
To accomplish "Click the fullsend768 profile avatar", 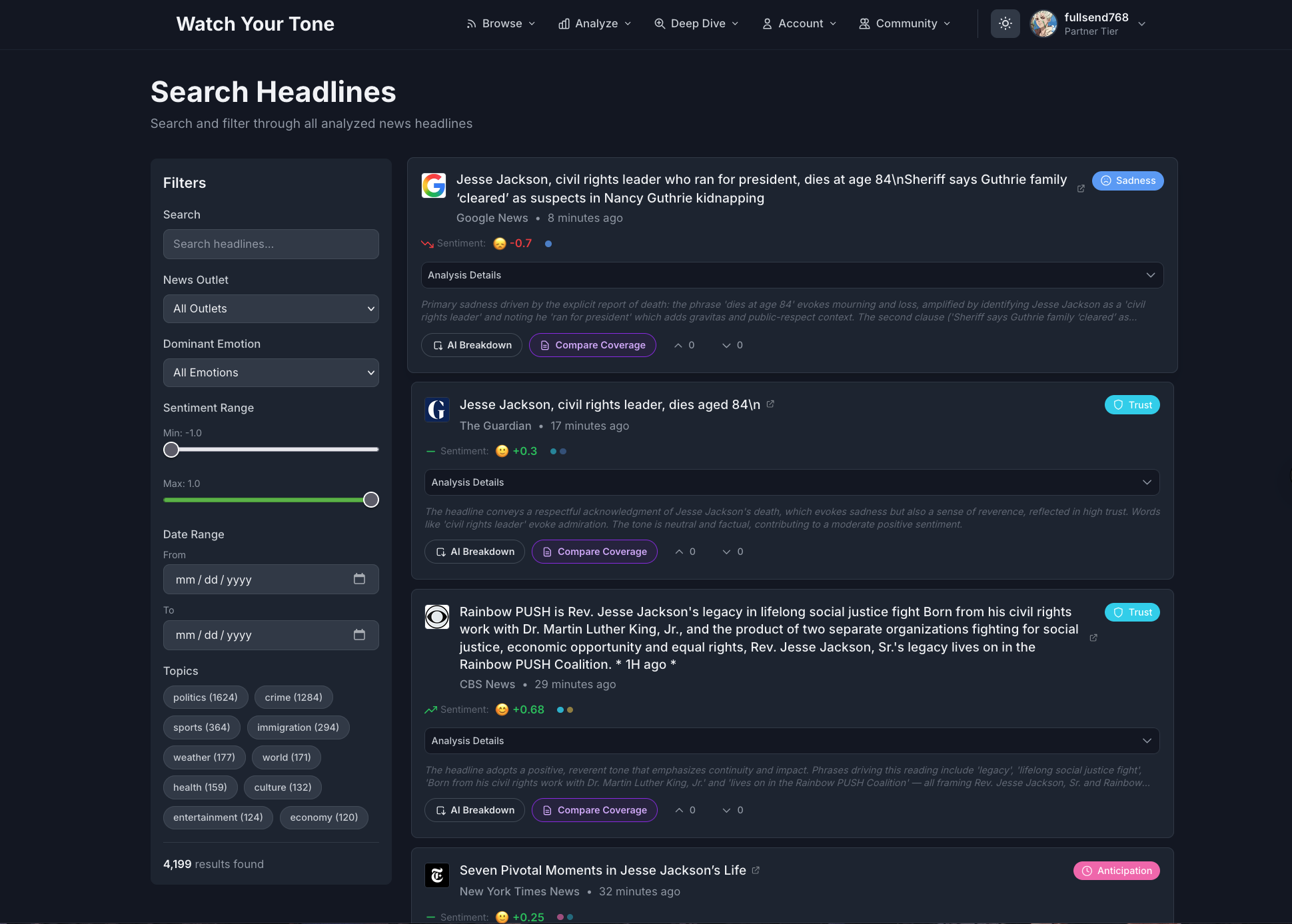I will (x=1043, y=24).
